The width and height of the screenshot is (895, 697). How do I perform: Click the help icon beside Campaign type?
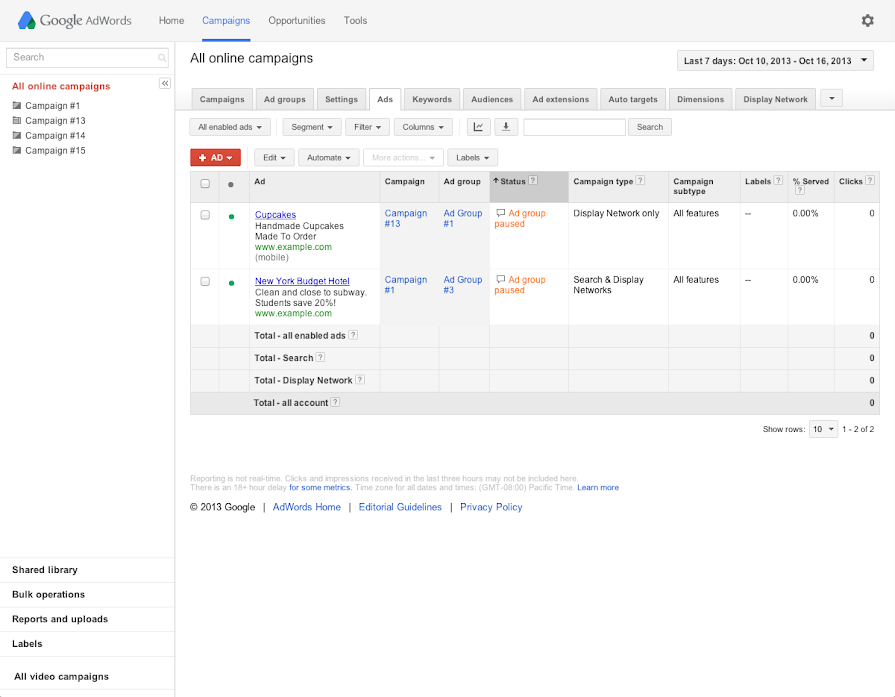click(640, 181)
